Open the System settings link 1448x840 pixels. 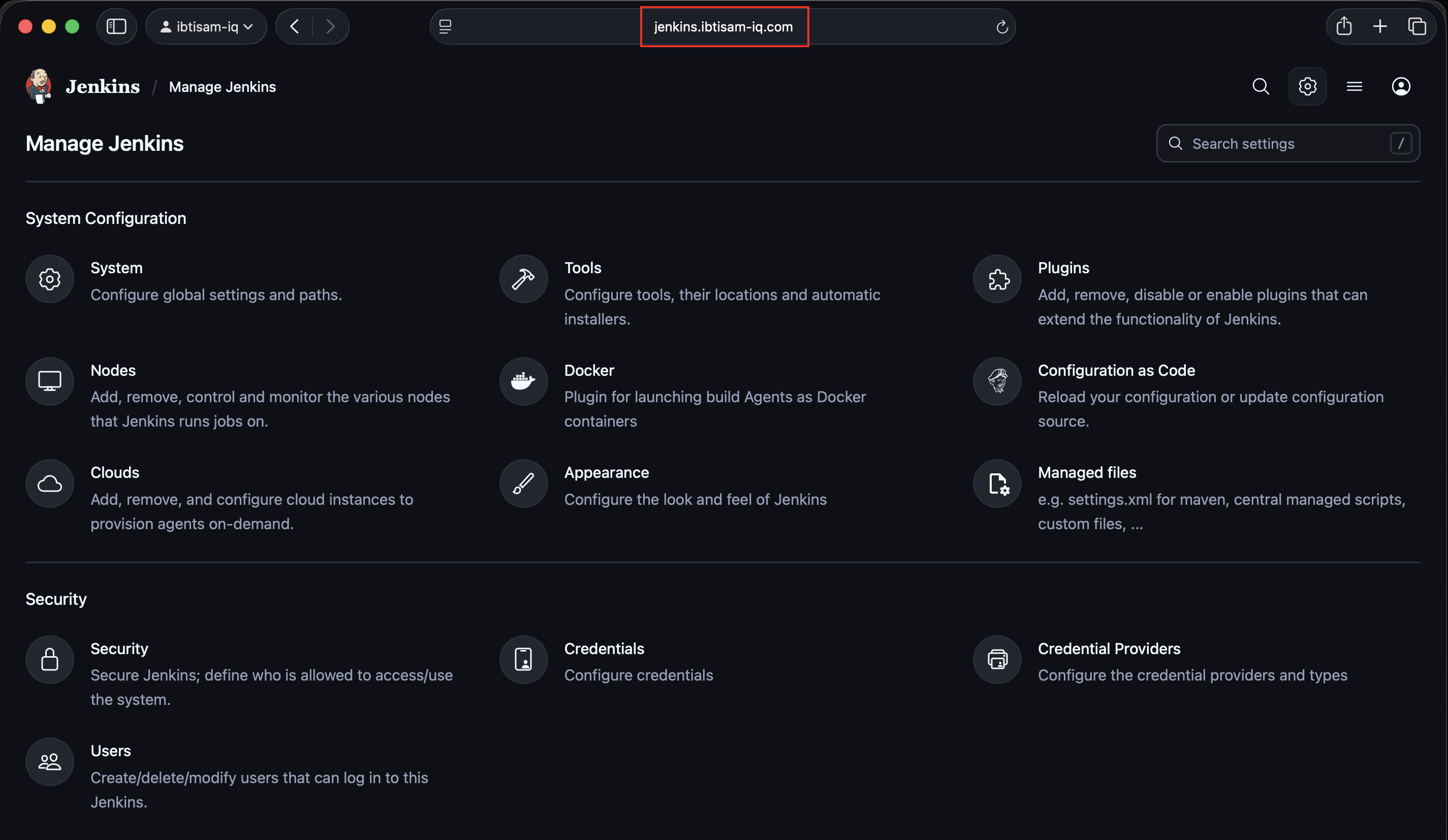[117, 268]
